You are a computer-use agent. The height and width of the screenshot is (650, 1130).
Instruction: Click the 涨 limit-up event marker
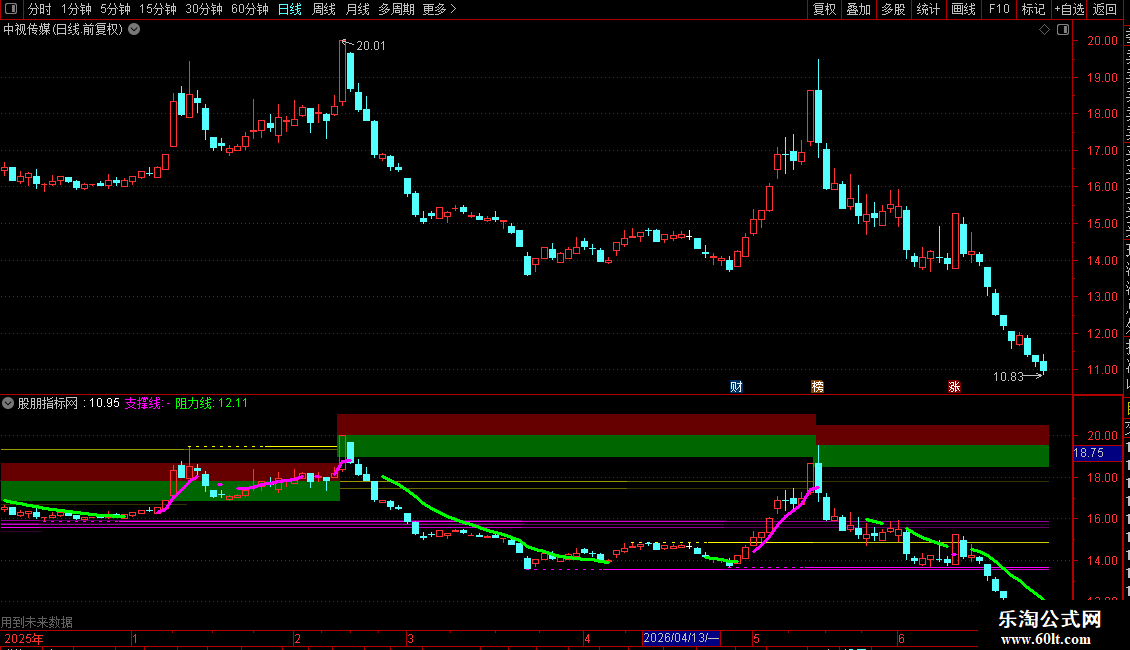(954, 387)
